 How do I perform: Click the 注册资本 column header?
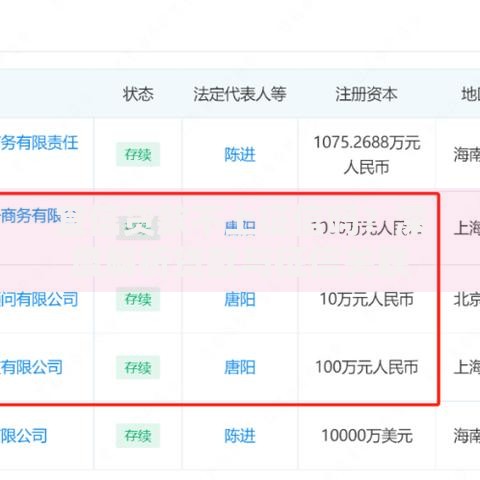pyautogui.click(x=366, y=94)
